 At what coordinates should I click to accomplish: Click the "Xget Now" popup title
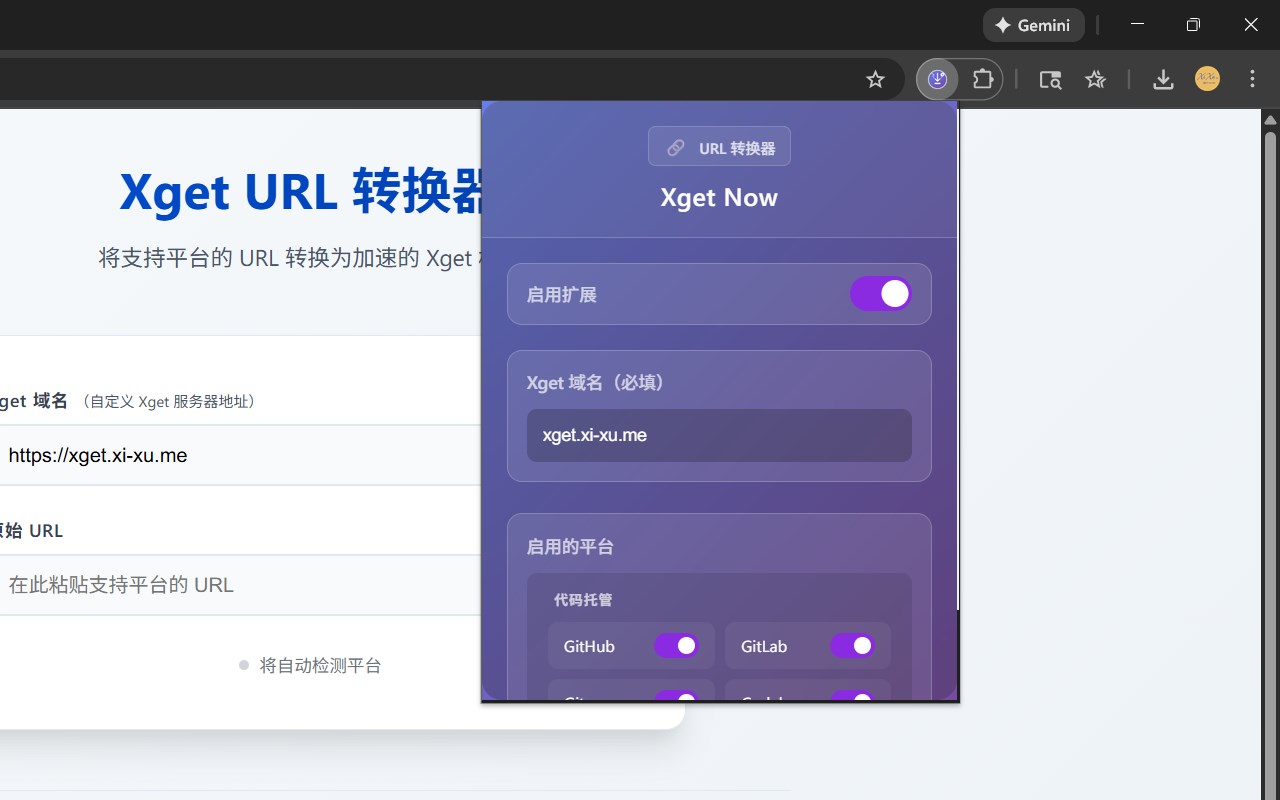coord(719,197)
